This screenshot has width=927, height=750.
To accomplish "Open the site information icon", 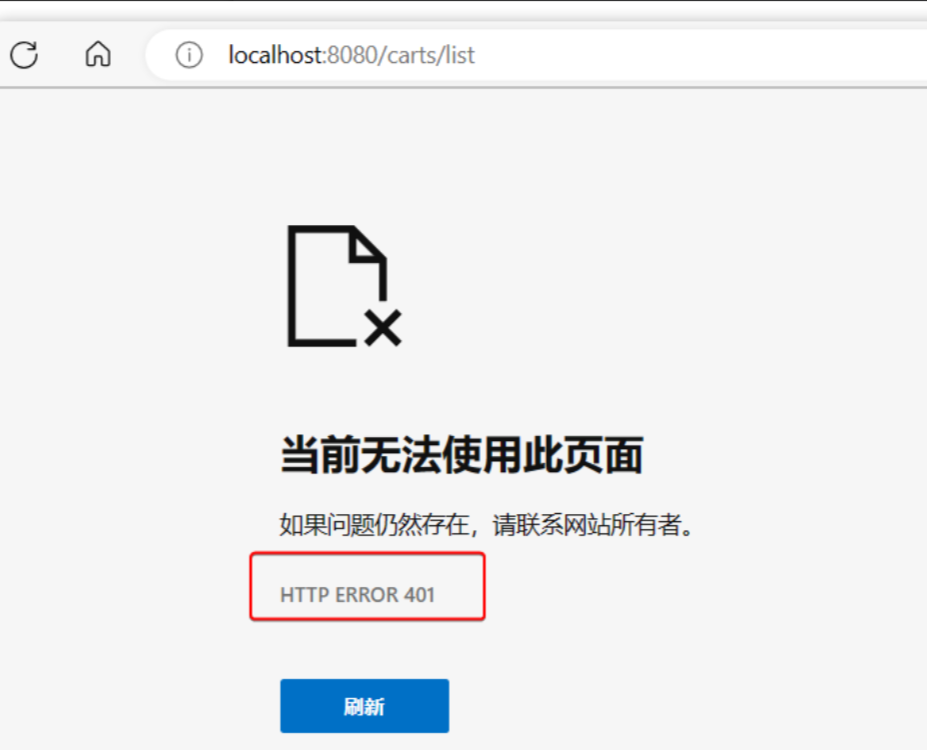I will (x=189, y=55).
